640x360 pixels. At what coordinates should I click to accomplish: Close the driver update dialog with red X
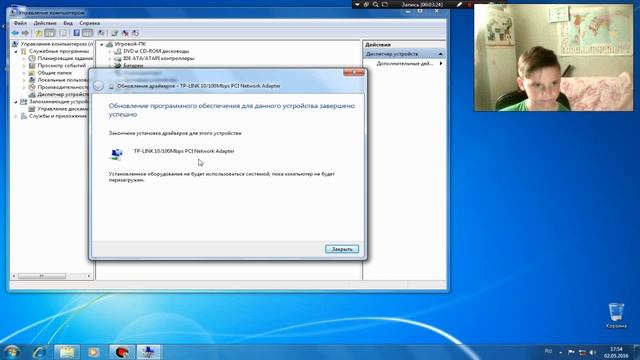point(353,73)
